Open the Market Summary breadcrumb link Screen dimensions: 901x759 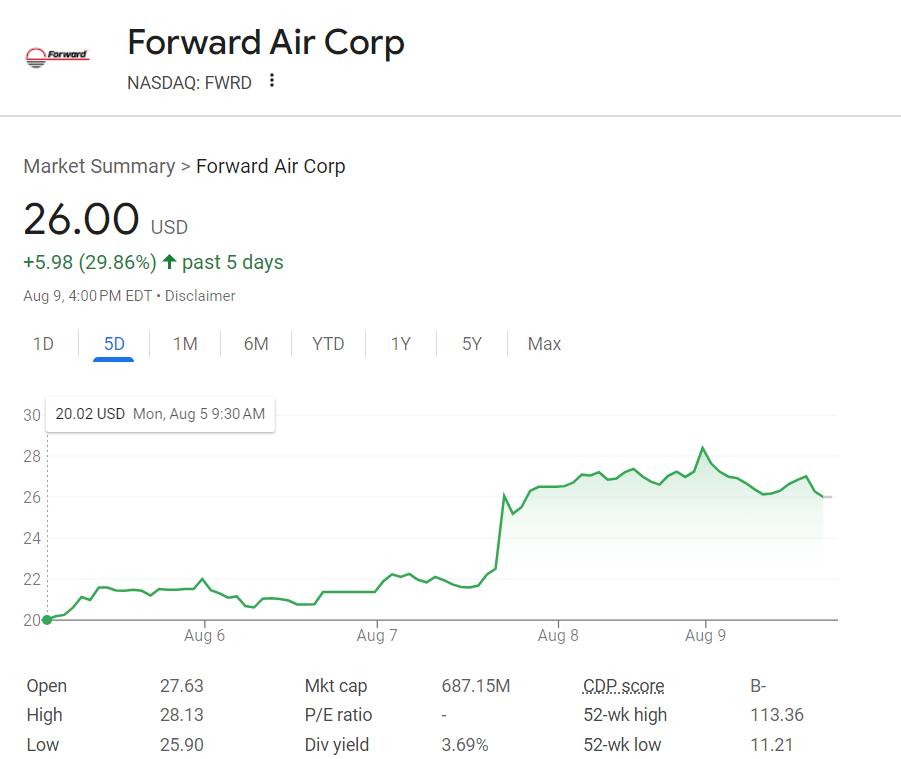(x=99, y=166)
